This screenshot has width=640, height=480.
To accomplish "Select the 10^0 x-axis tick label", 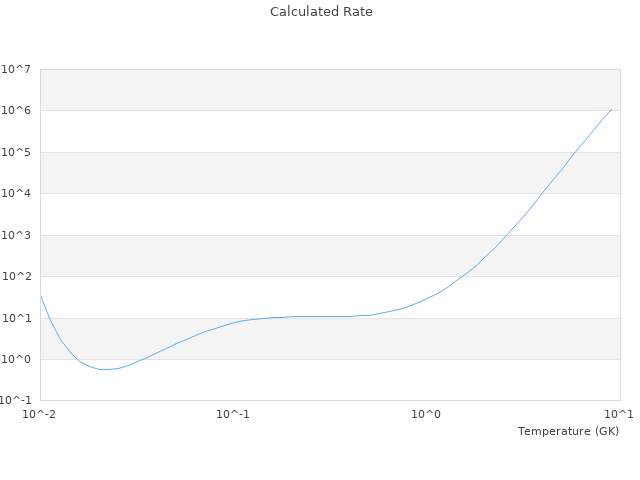I will point(427,413).
